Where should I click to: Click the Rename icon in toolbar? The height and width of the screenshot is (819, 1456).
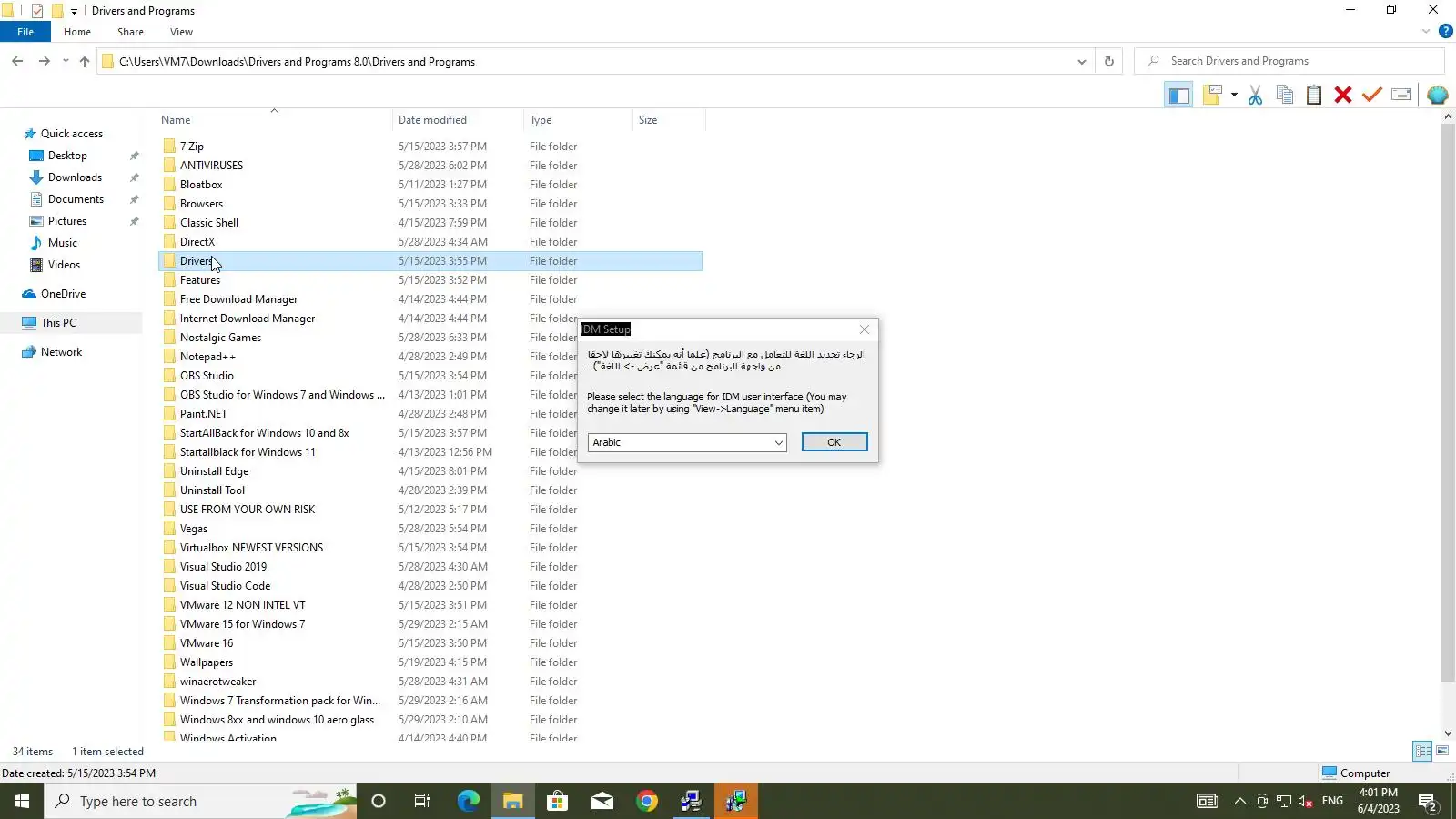(x=1401, y=95)
